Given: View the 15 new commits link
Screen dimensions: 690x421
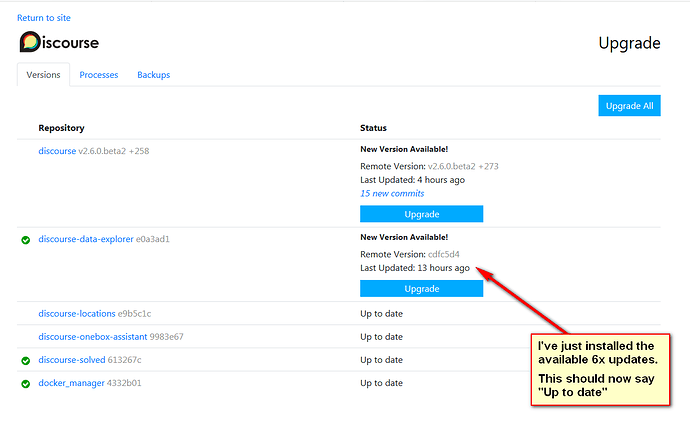Looking at the screenshot, I should pyautogui.click(x=392, y=194).
